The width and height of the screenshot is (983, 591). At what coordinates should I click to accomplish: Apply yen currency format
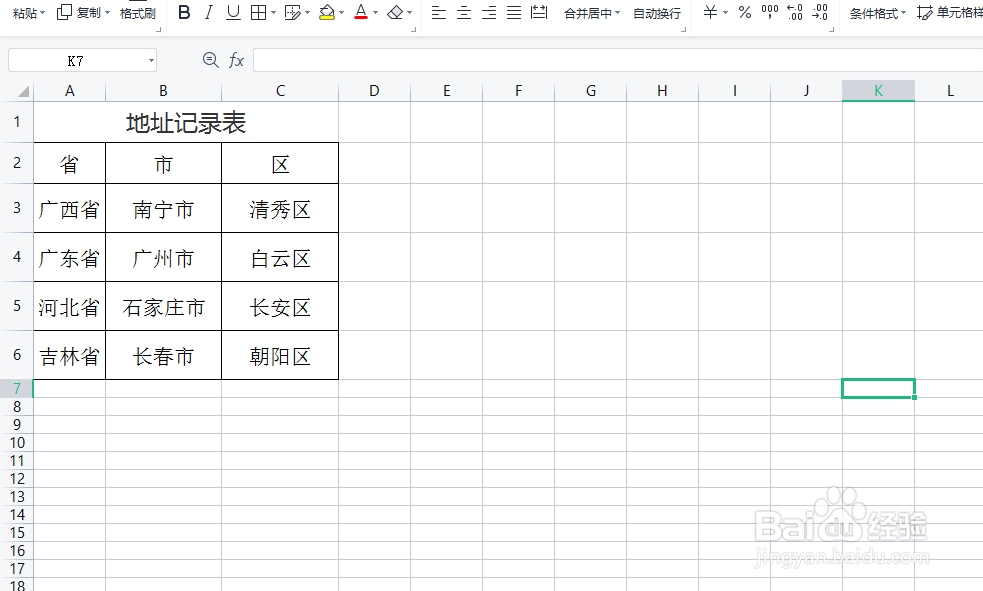point(710,12)
